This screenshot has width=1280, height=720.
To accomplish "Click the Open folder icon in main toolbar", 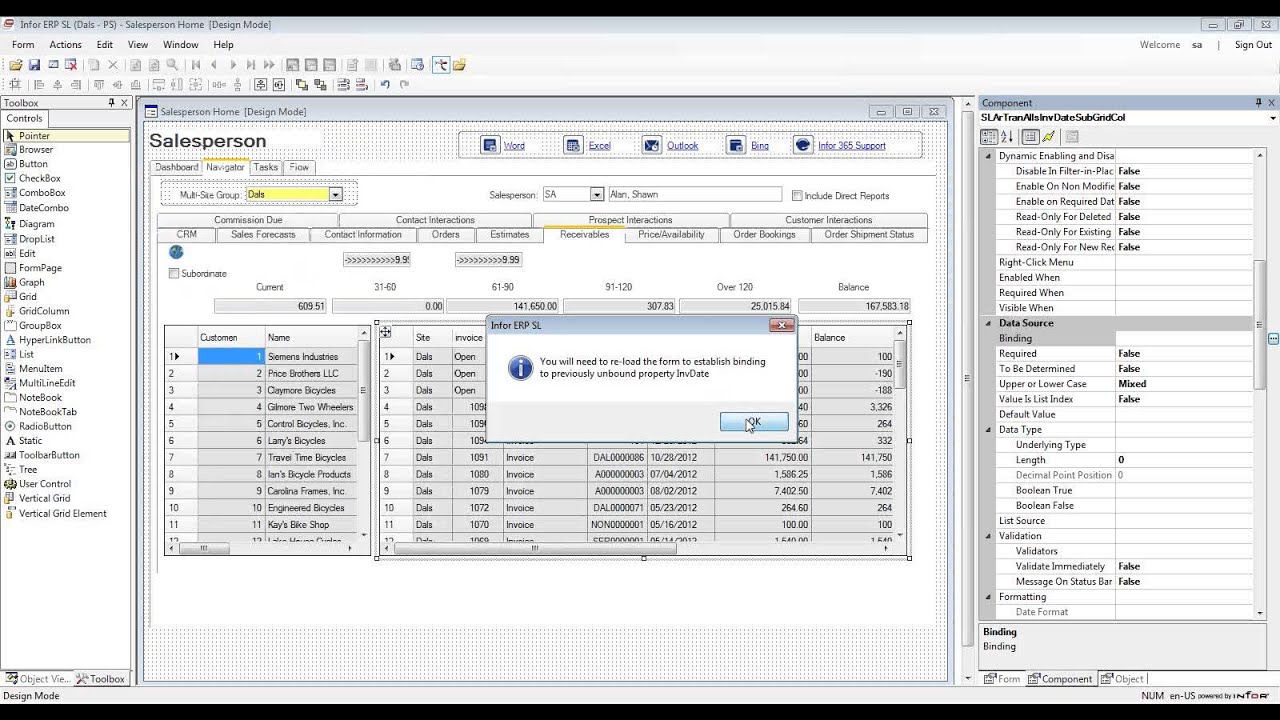I will click(x=16, y=65).
